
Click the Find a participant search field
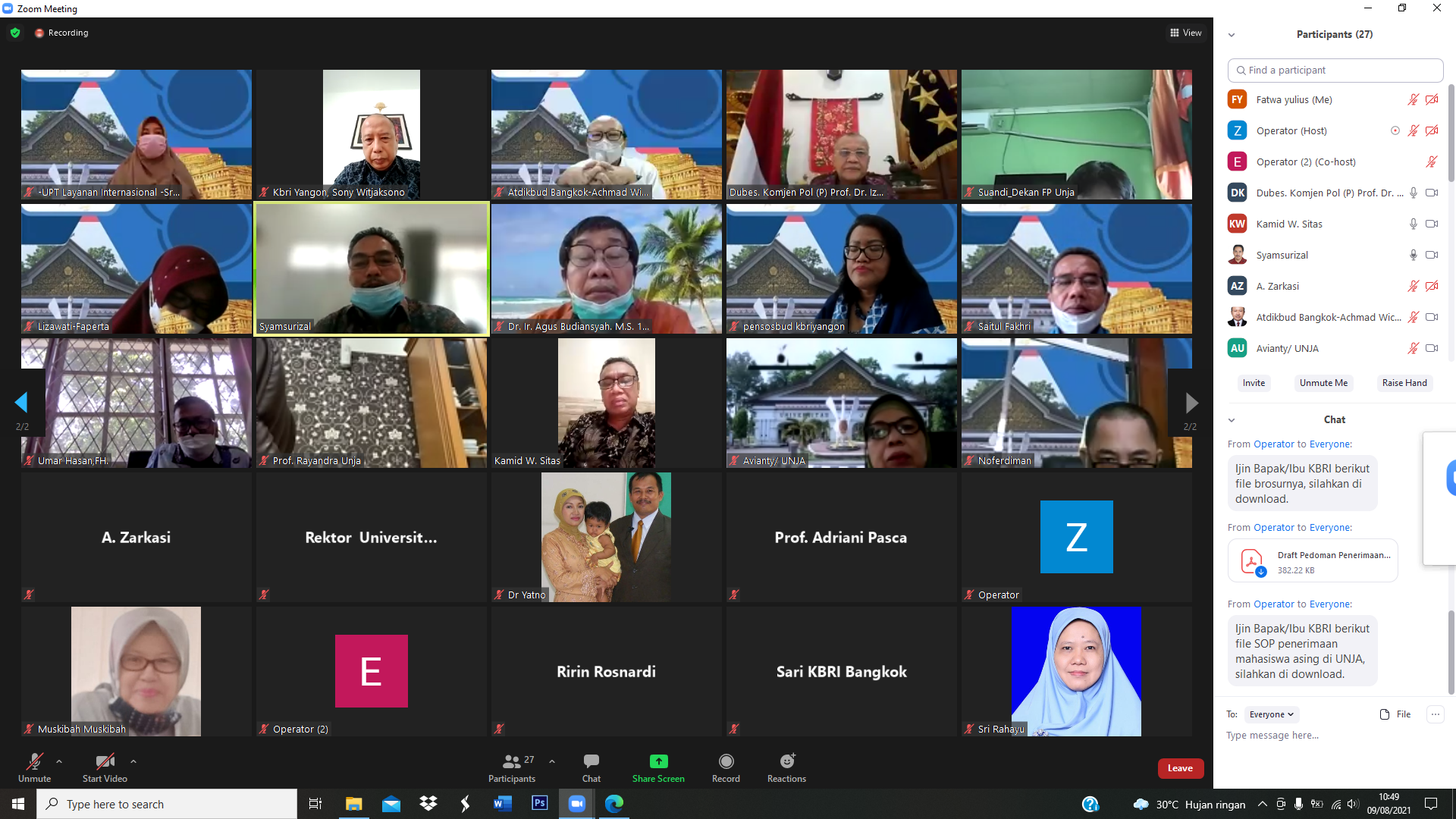(x=1335, y=70)
